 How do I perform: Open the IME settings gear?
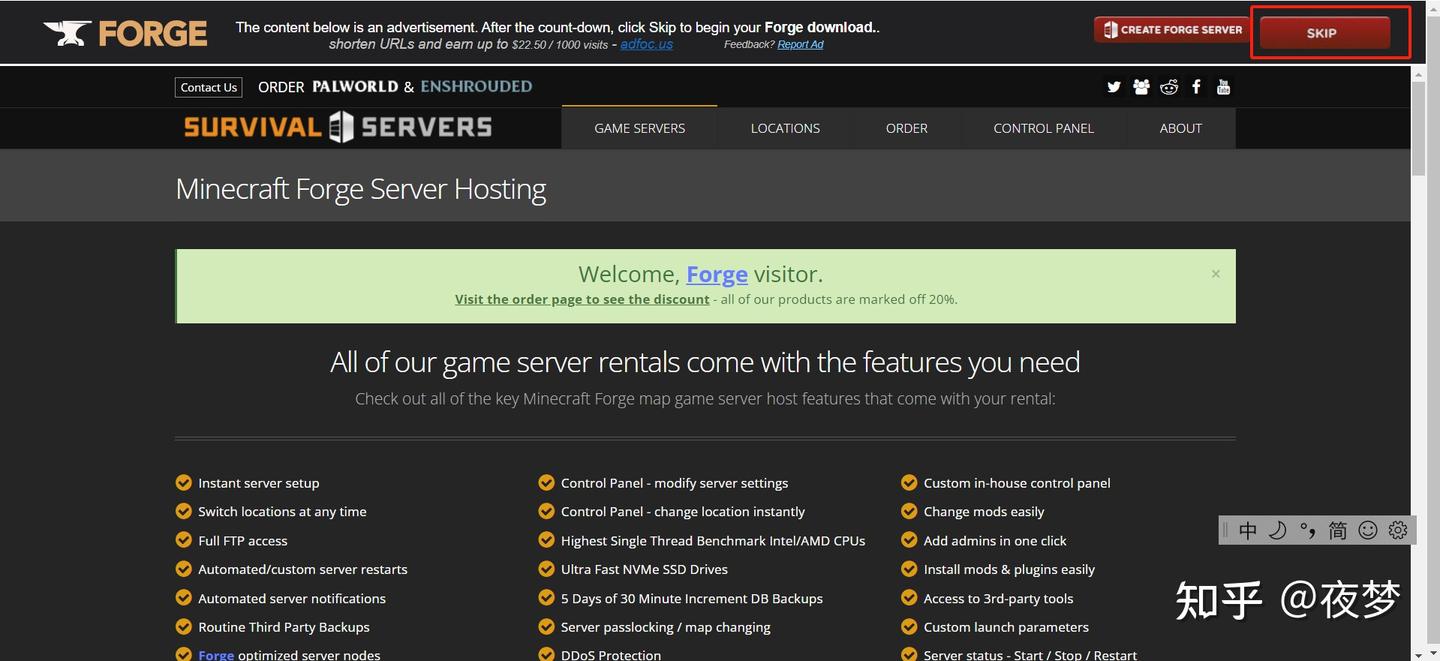[1397, 530]
